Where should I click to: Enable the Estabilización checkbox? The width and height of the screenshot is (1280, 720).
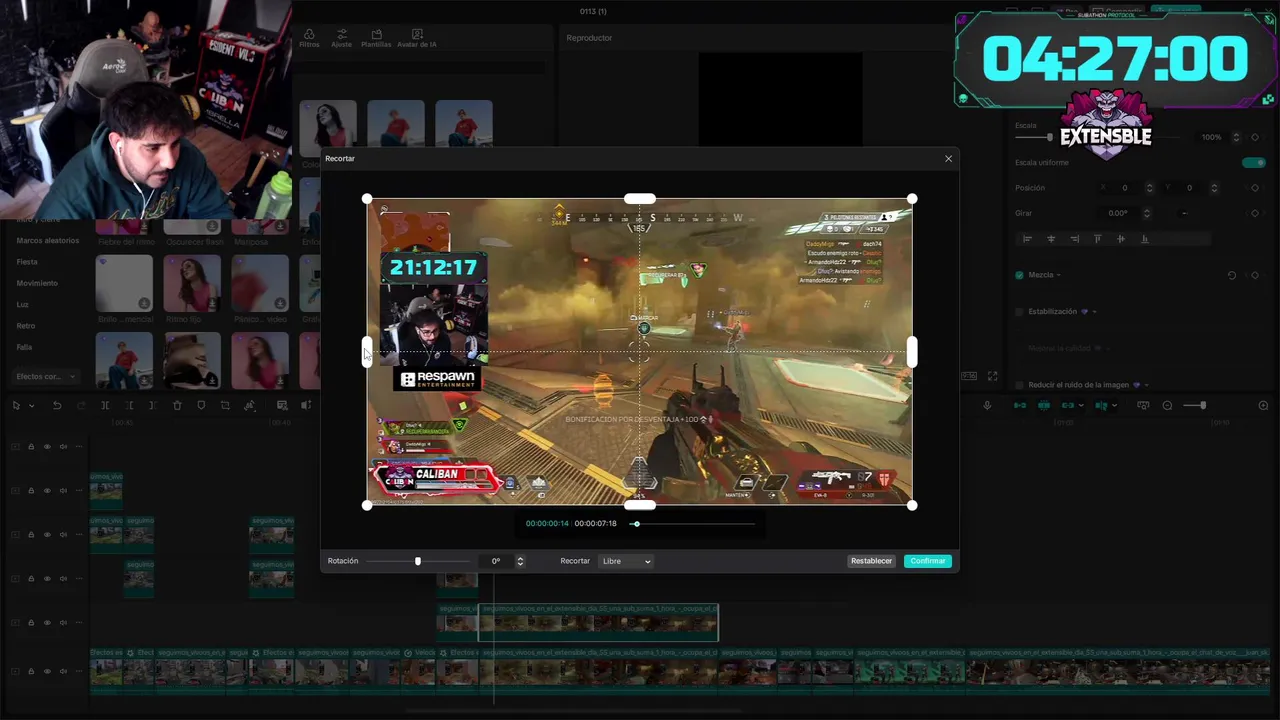(x=1019, y=311)
